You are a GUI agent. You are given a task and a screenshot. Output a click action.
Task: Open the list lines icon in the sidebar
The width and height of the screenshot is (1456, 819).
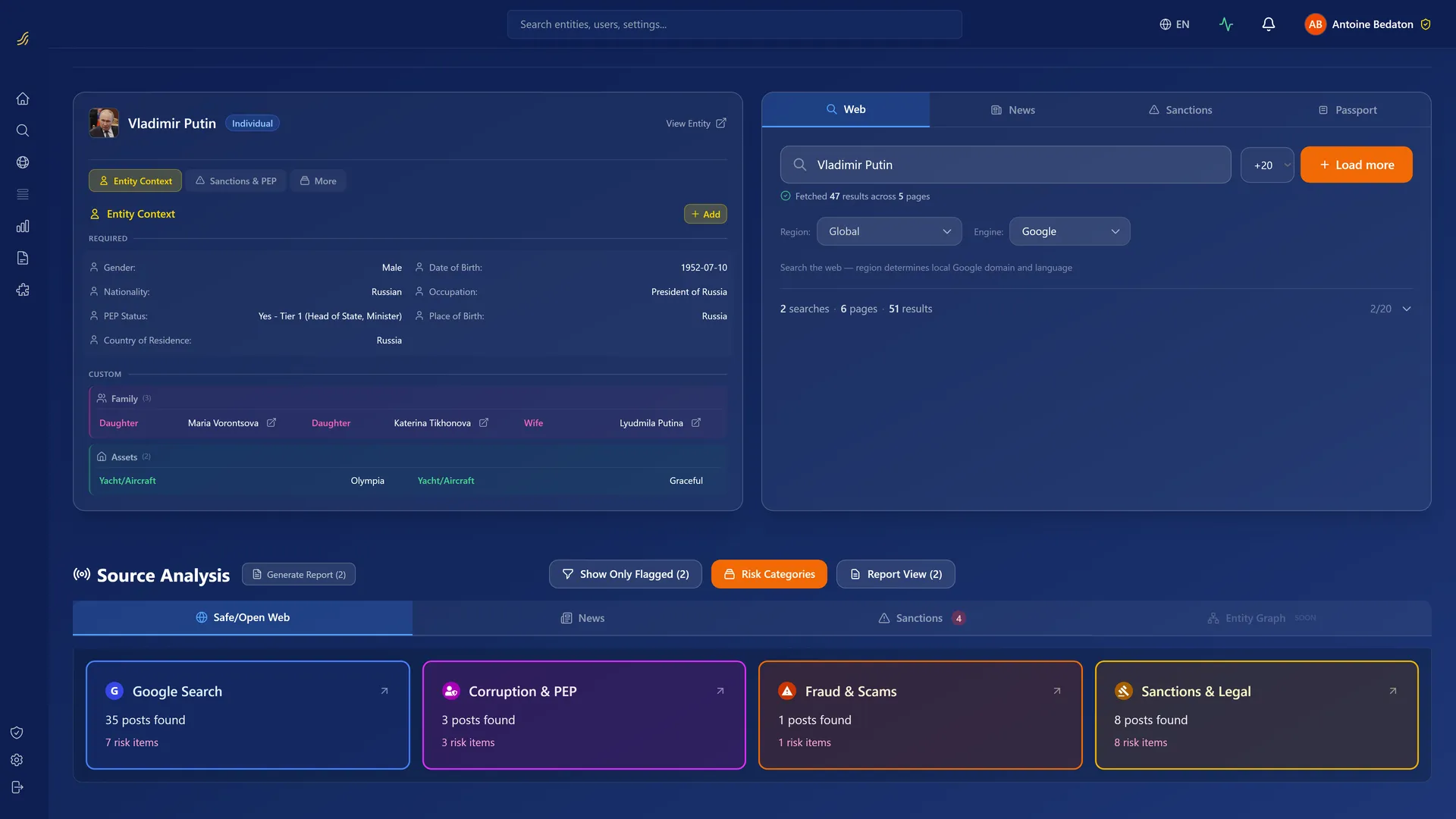pos(23,194)
